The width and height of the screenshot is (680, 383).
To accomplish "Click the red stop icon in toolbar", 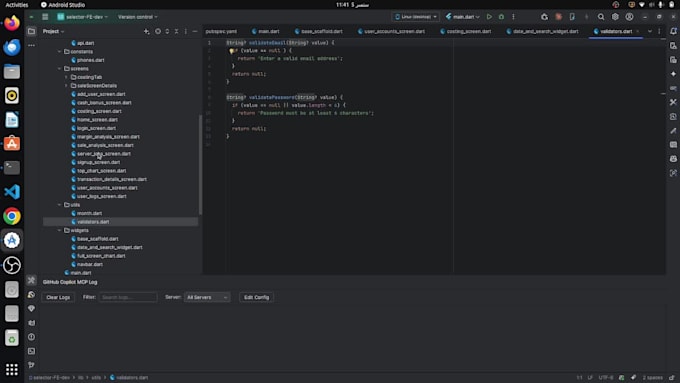I will pos(559,17).
